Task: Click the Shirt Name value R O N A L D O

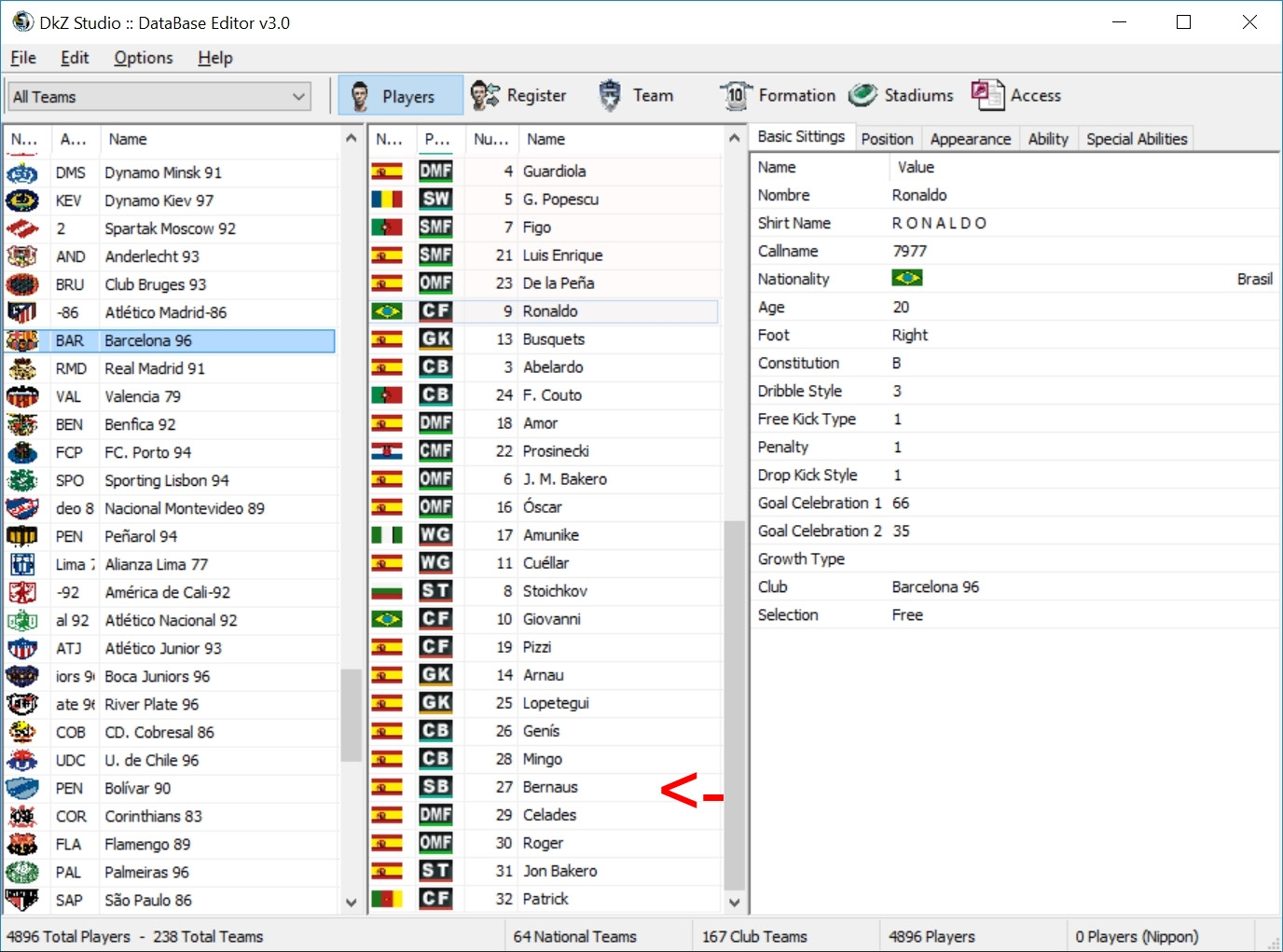Action: pyautogui.click(x=939, y=223)
